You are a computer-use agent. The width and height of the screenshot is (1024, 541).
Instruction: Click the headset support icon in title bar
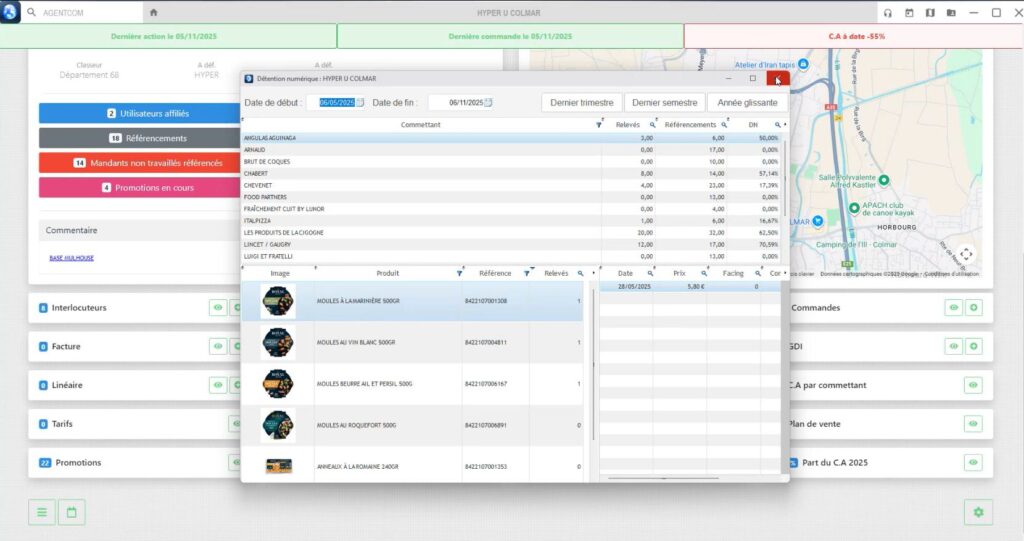click(x=887, y=13)
